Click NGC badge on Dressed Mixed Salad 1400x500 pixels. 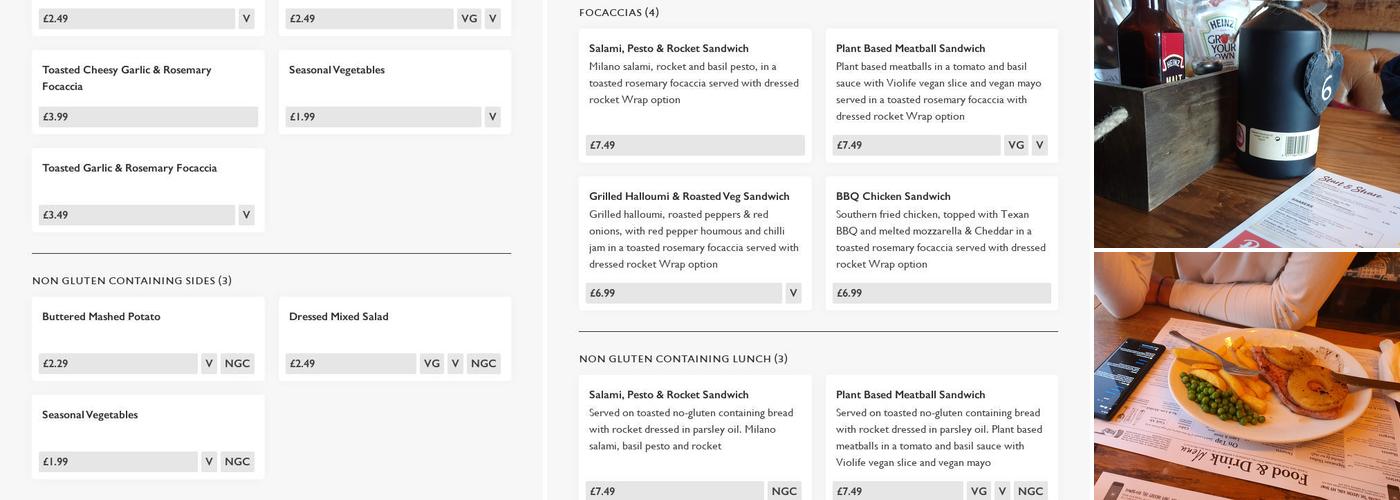(483, 364)
